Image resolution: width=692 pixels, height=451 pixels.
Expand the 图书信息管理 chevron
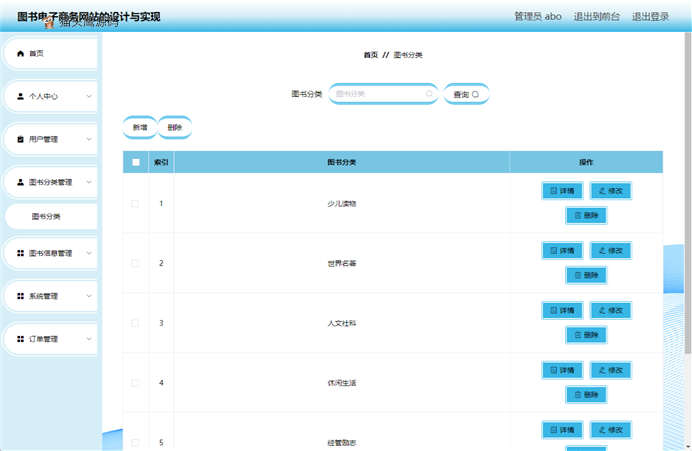point(89,253)
